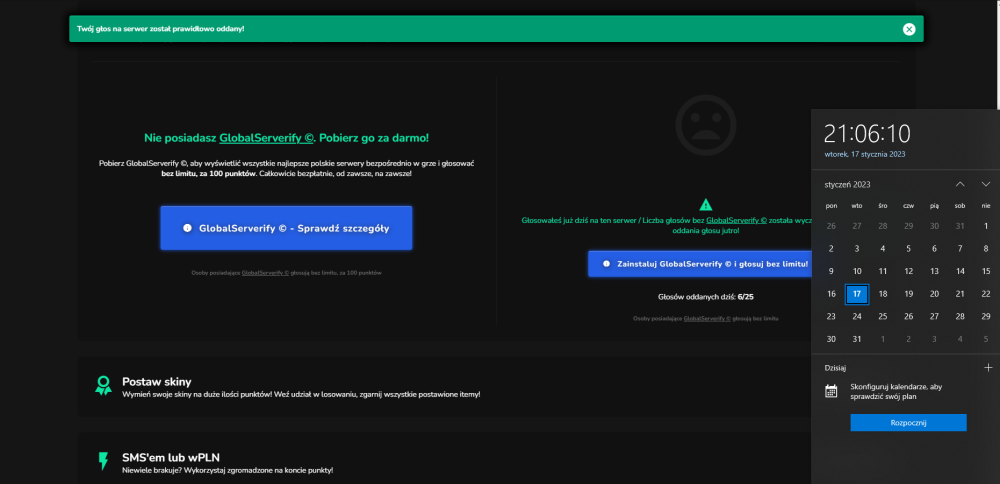Select January 28 in the calendar

pos(960,316)
